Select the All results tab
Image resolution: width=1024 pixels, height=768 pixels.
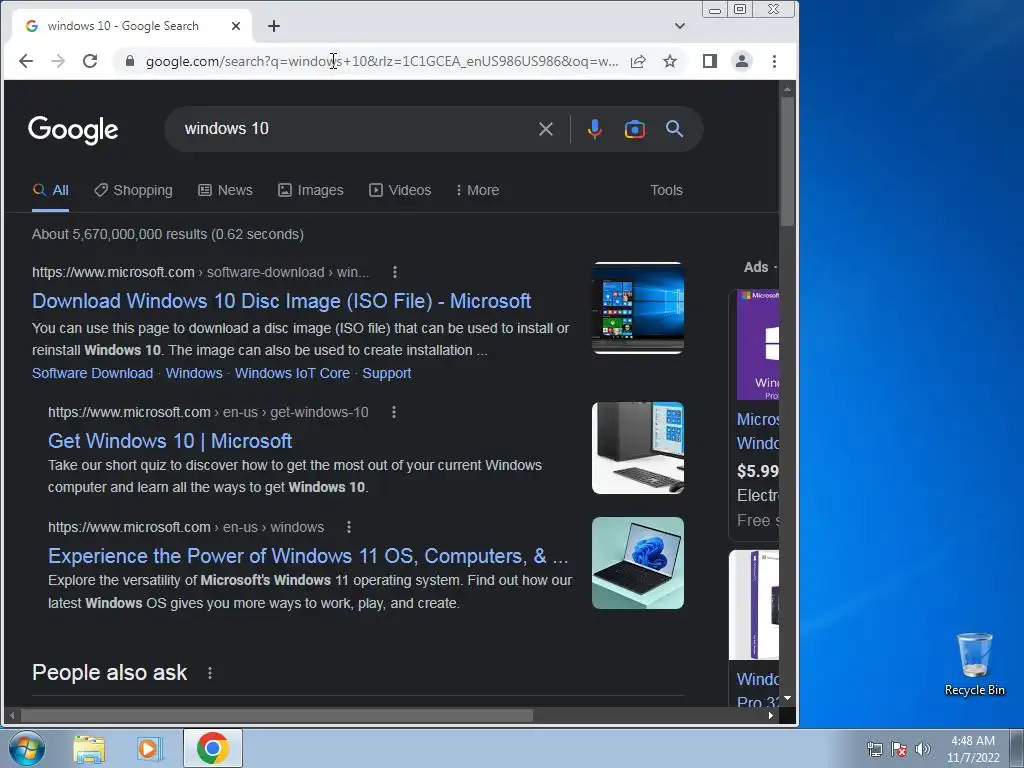(50, 190)
